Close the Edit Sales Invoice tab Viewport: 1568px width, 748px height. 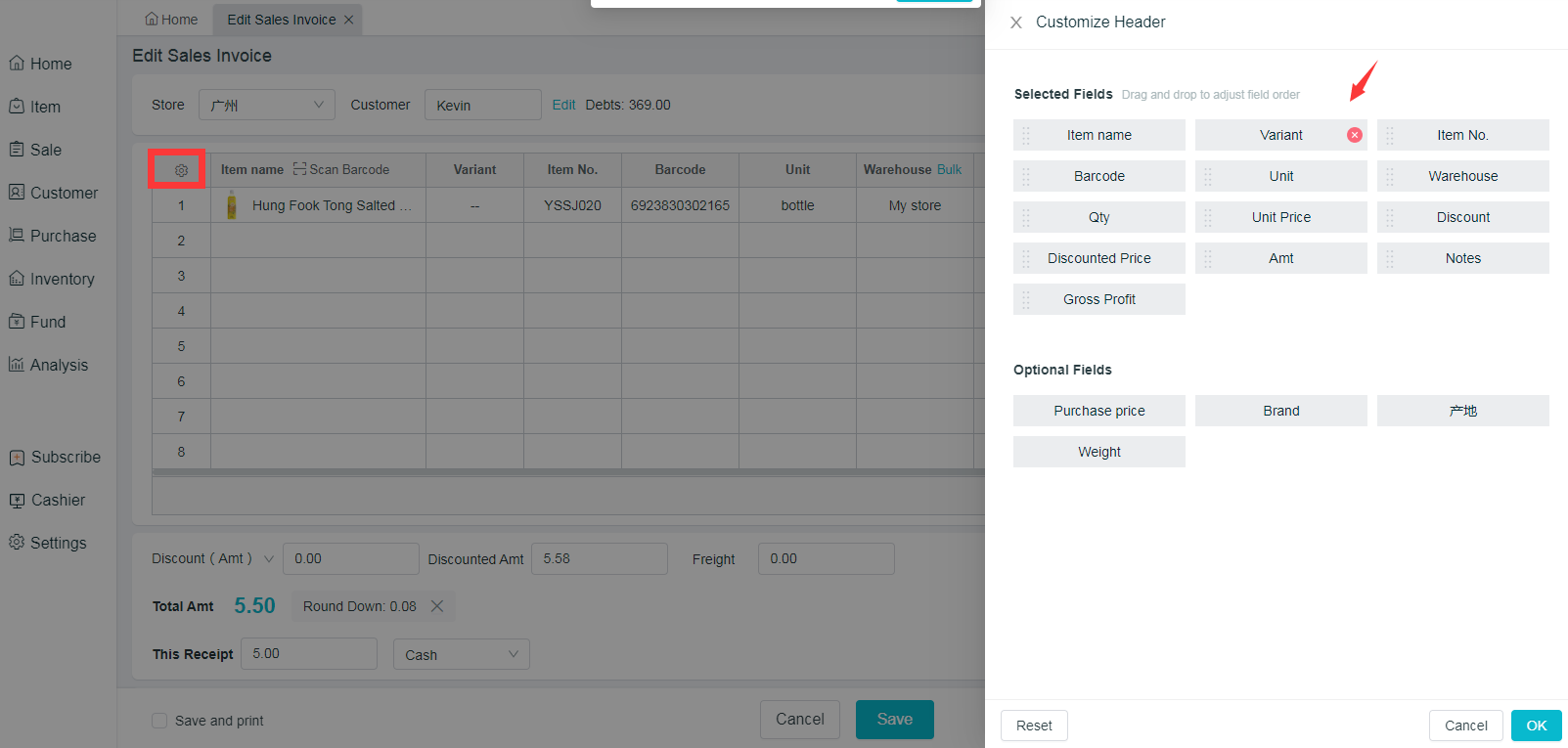point(349,20)
